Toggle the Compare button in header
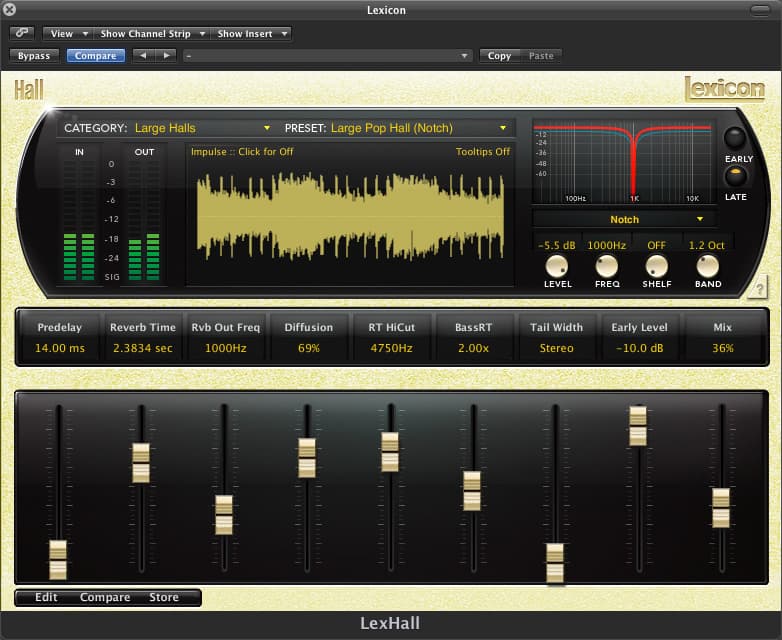This screenshot has height=640, width=782. (95, 55)
